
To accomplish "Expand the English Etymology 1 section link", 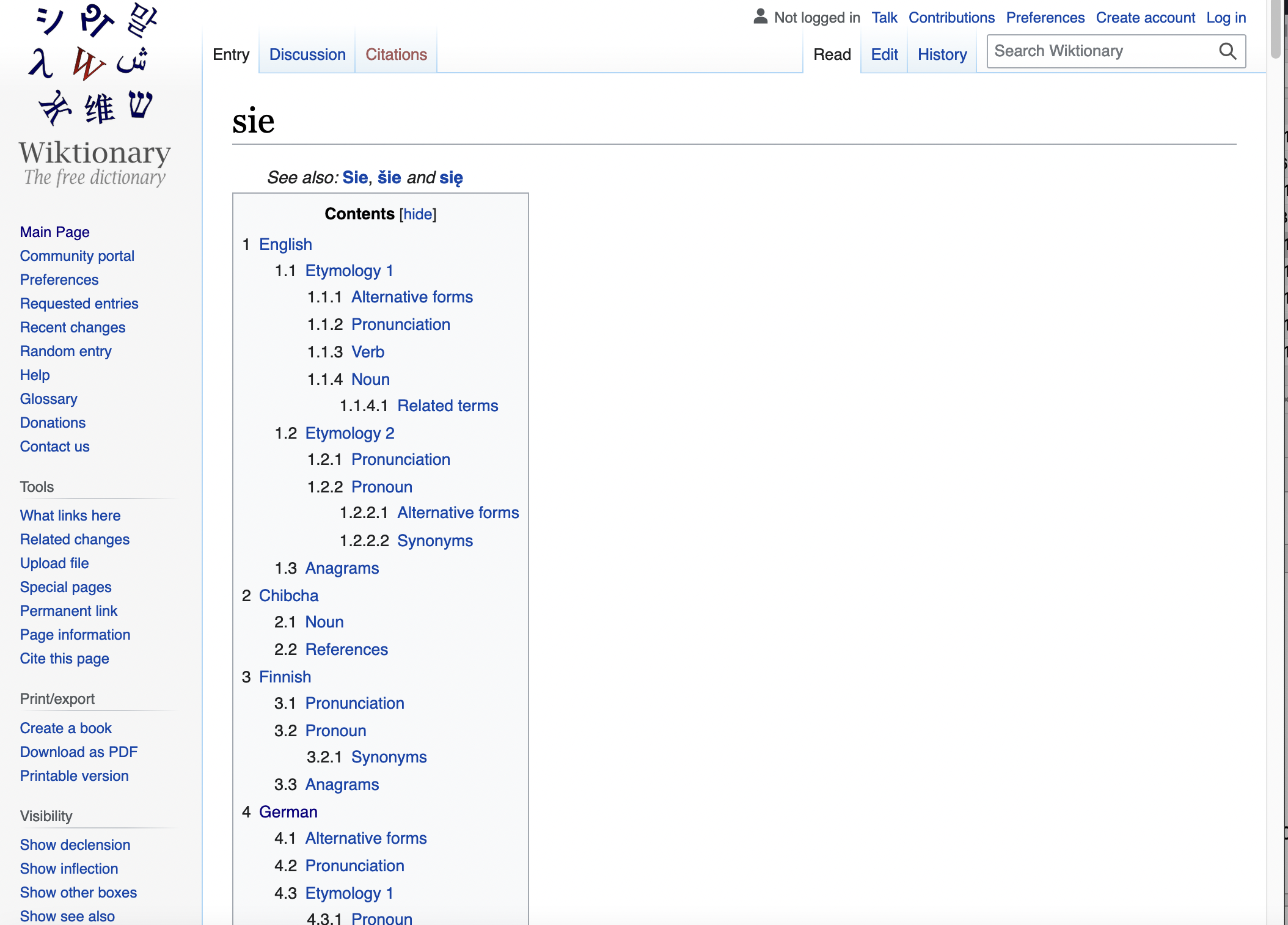I will (x=349, y=270).
